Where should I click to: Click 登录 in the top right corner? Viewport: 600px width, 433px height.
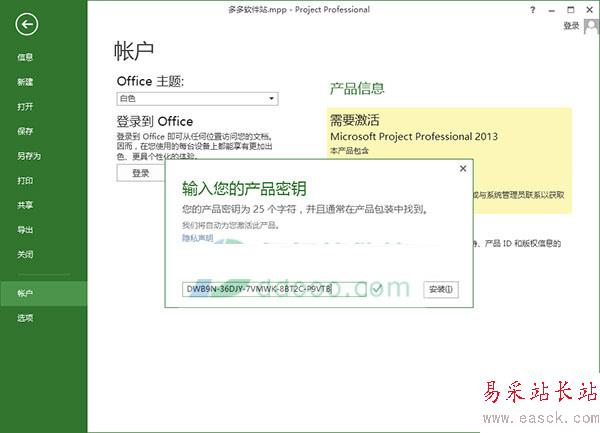click(x=571, y=26)
